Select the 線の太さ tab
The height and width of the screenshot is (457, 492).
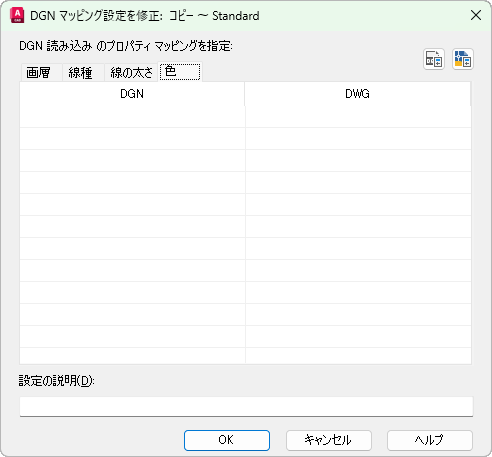pos(131,72)
